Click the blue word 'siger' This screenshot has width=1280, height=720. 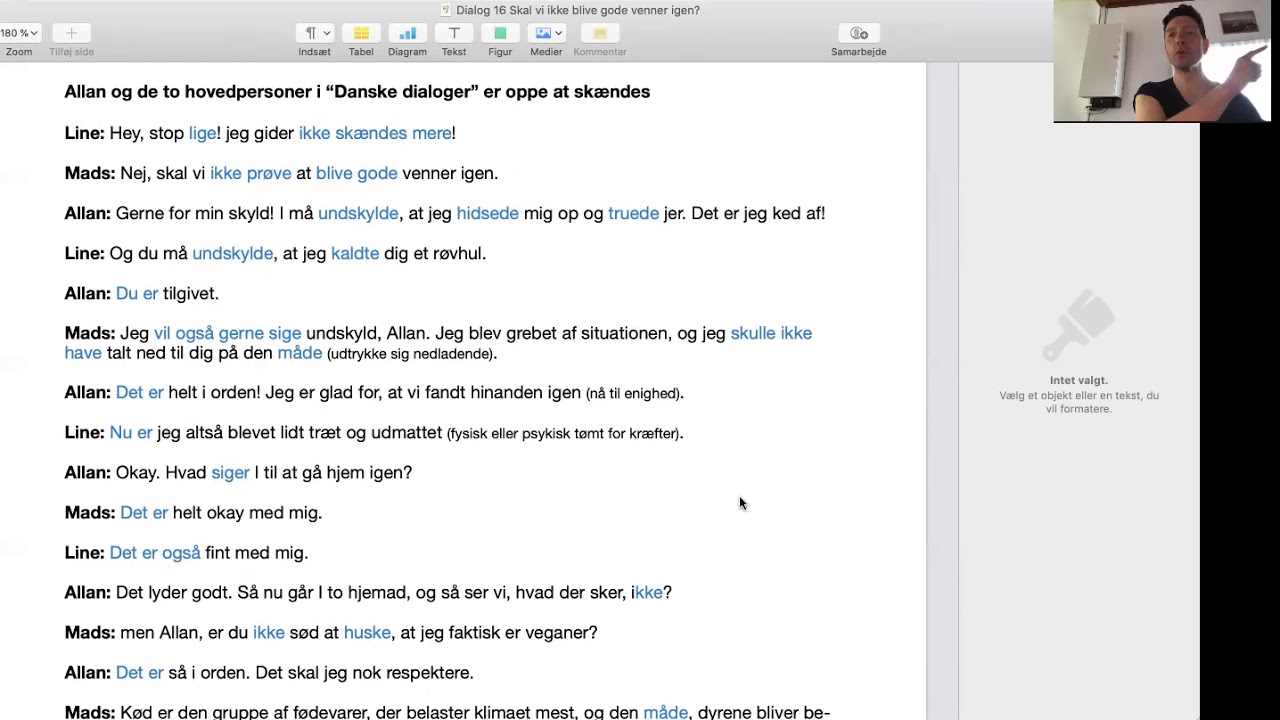tap(230, 473)
